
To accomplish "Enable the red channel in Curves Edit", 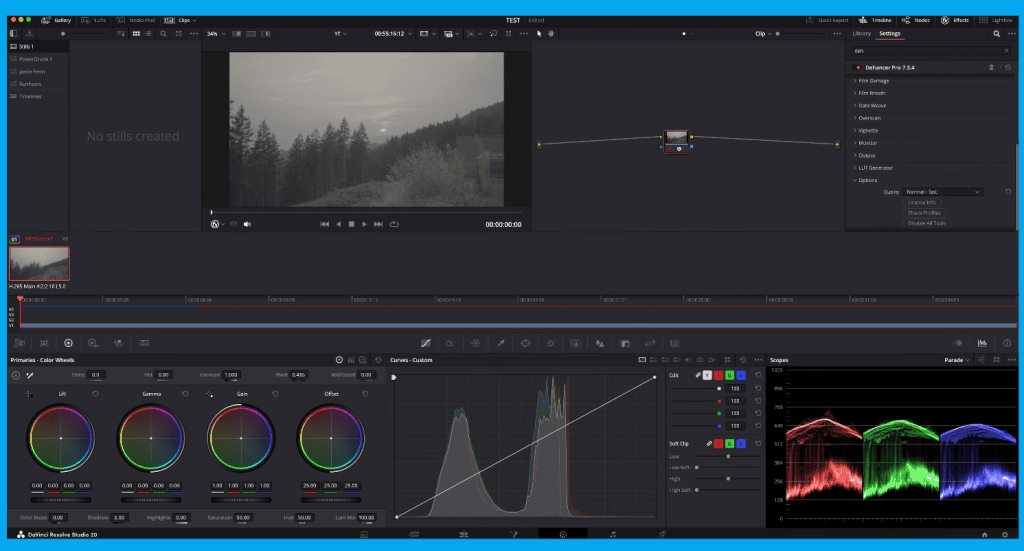I will point(719,374).
